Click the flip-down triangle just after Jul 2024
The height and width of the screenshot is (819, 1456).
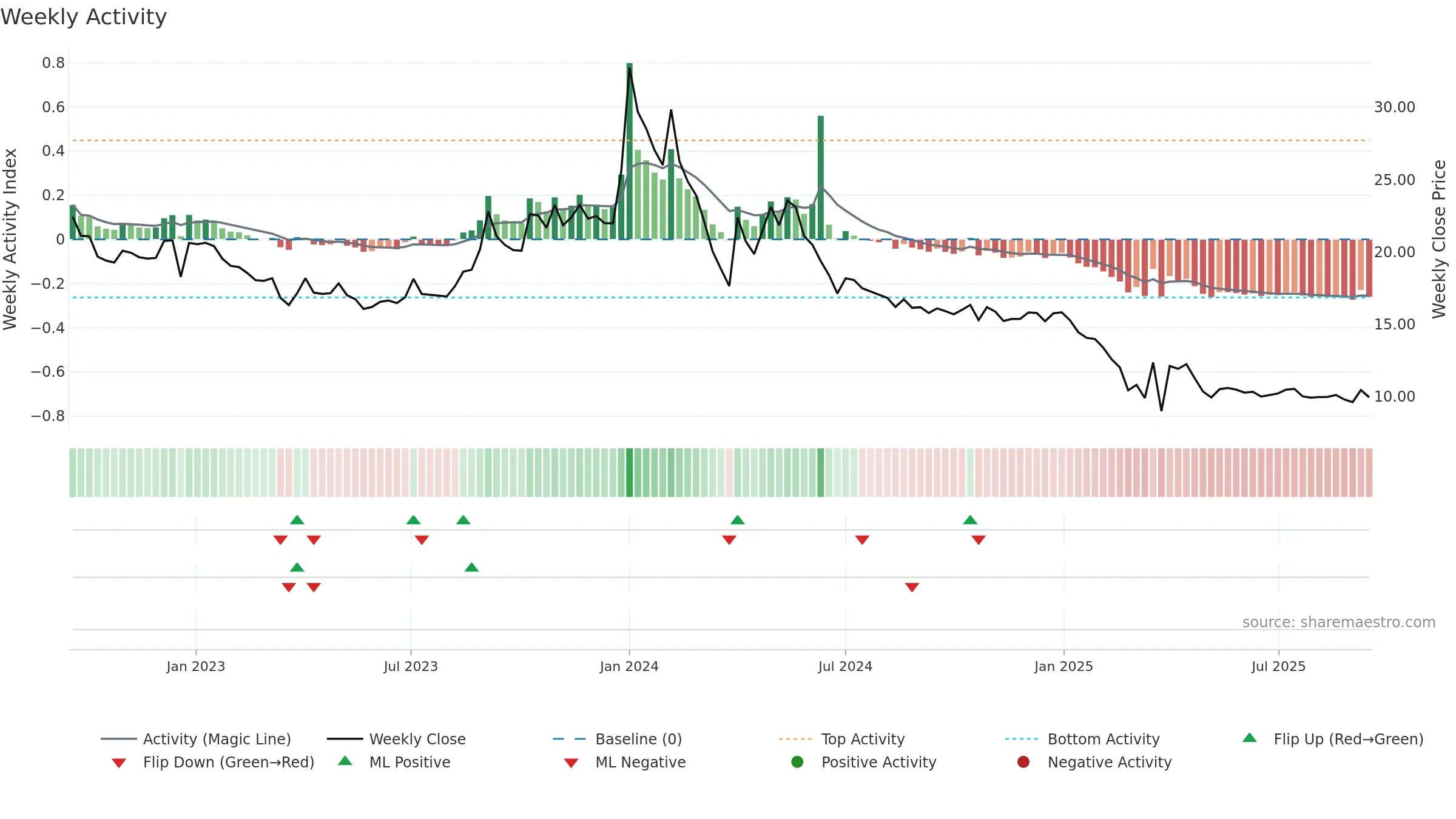tap(862, 540)
